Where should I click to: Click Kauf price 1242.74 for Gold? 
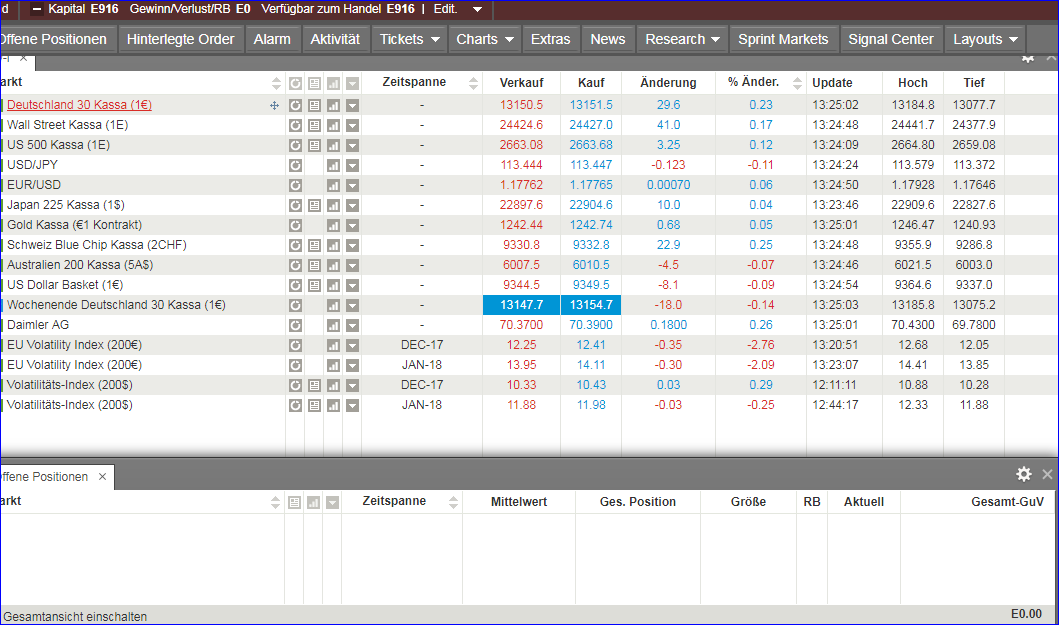[591, 225]
